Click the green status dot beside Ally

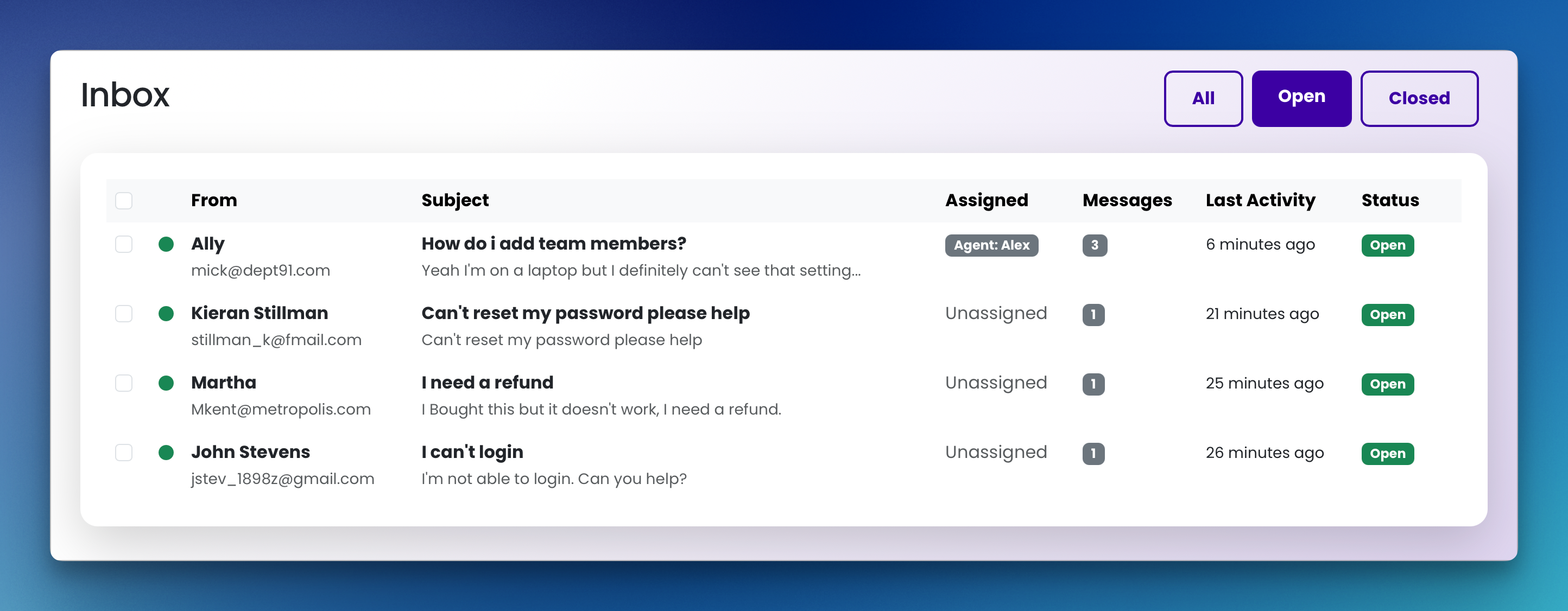click(x=166, y=245)
